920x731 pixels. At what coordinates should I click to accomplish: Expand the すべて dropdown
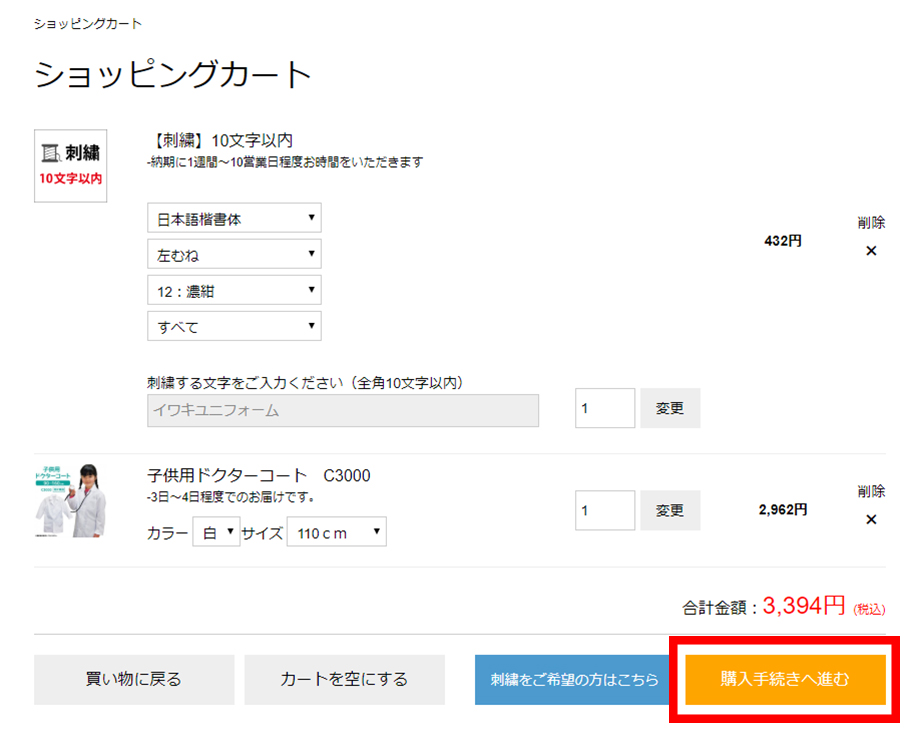click(234, 326)
